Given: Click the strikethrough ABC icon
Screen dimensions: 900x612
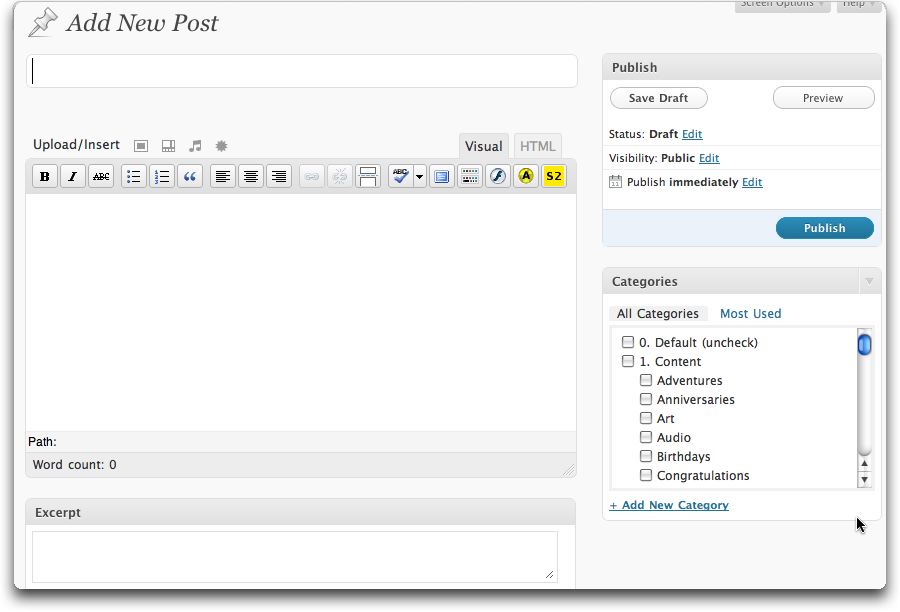Looking at the screenshot, I should pos(101,177).
